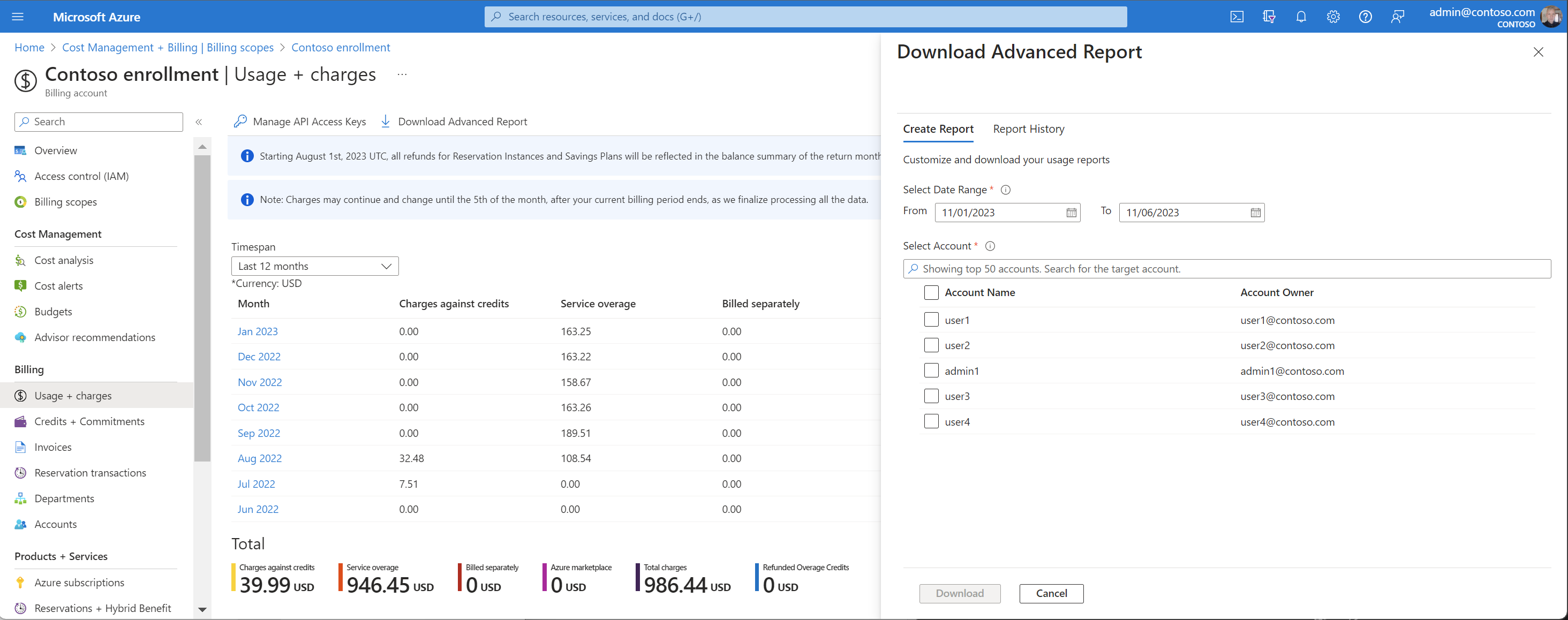
Task: Click the feedback icon in top bar
Action: click(x=1398, y=17)
